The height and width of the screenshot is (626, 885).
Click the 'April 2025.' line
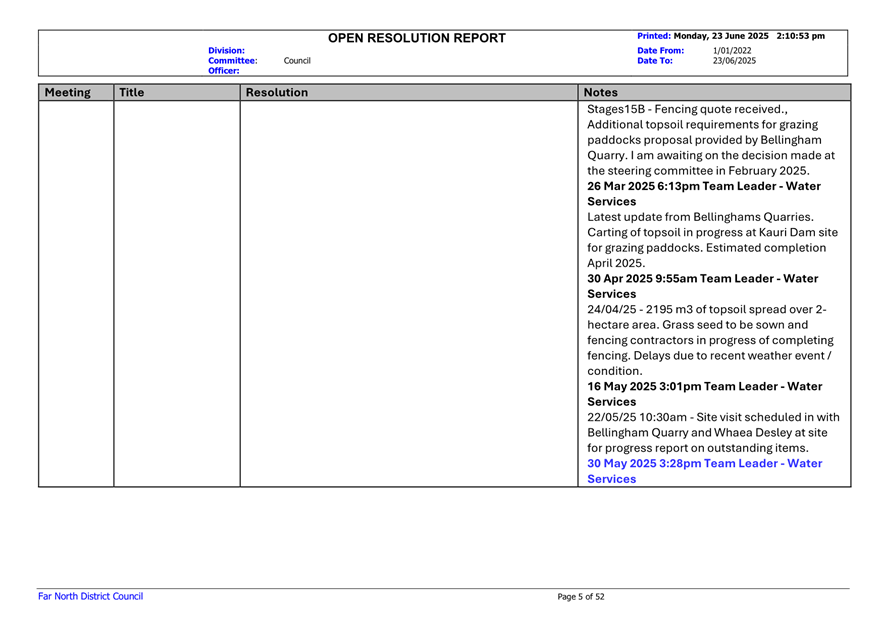(616, 263)
